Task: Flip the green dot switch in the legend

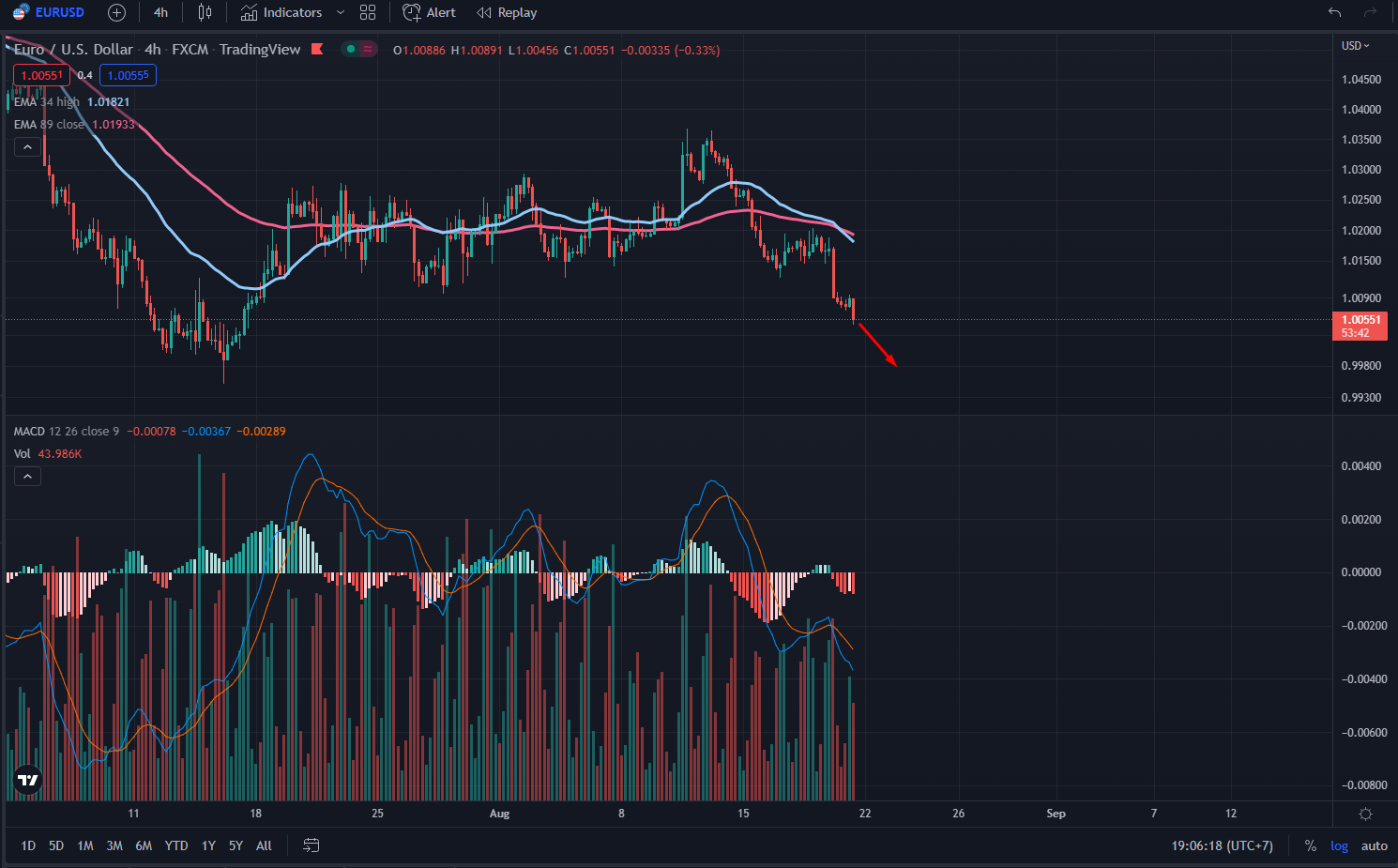Action: coord(349,50)
